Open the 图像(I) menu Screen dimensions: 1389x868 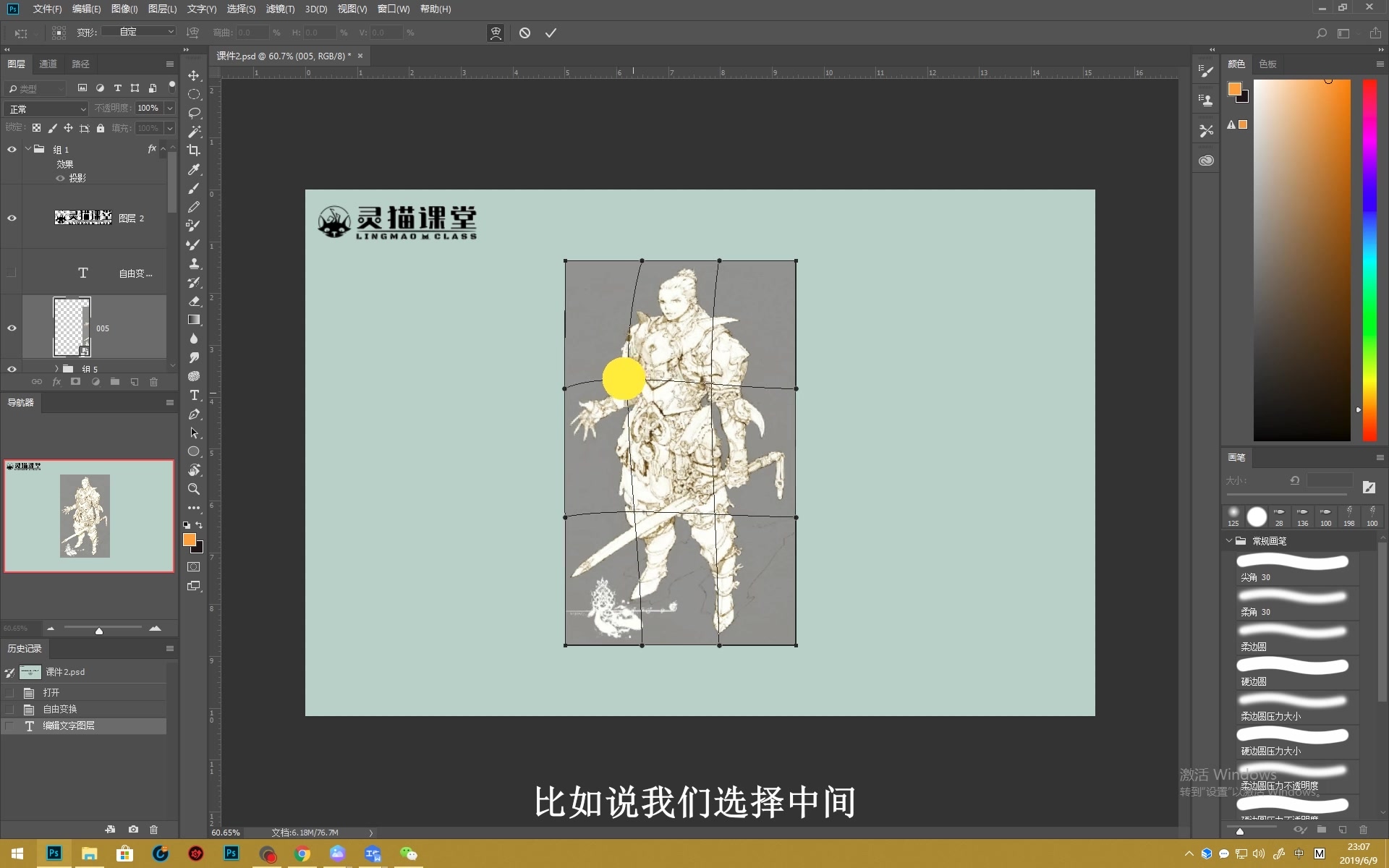pyautogui.click(x=124, y=9)
